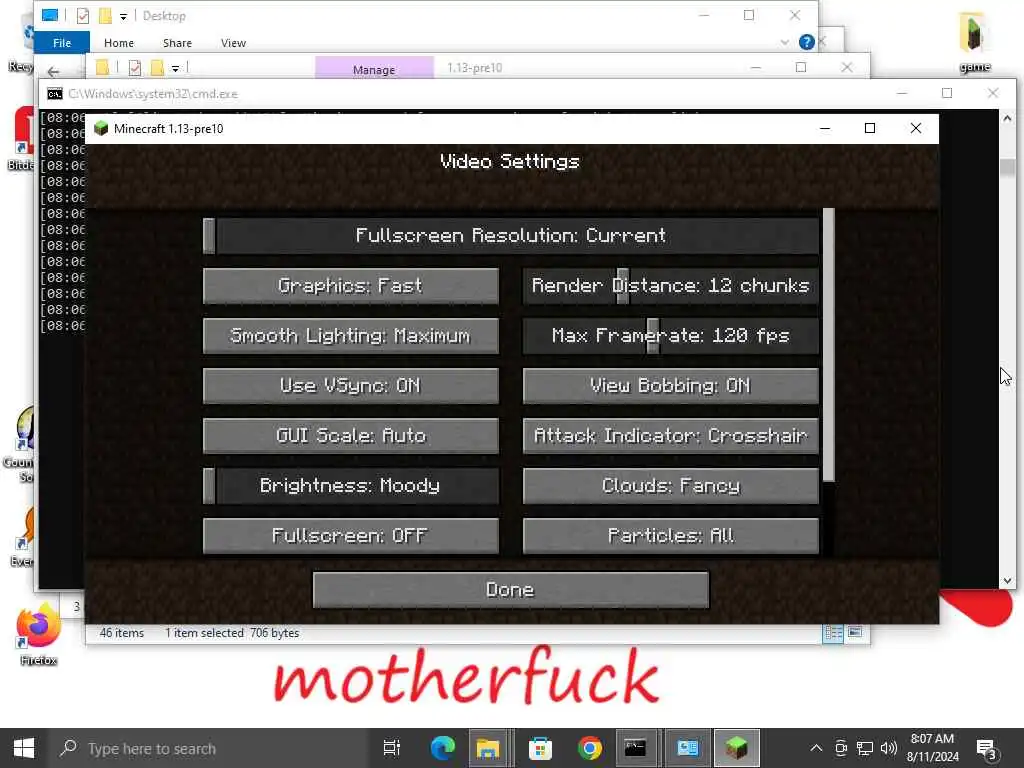The width and height of the screenshot is (1024, 768).
Task: Click Brightness: Moody slider
Action: click(x=351, y=486)
